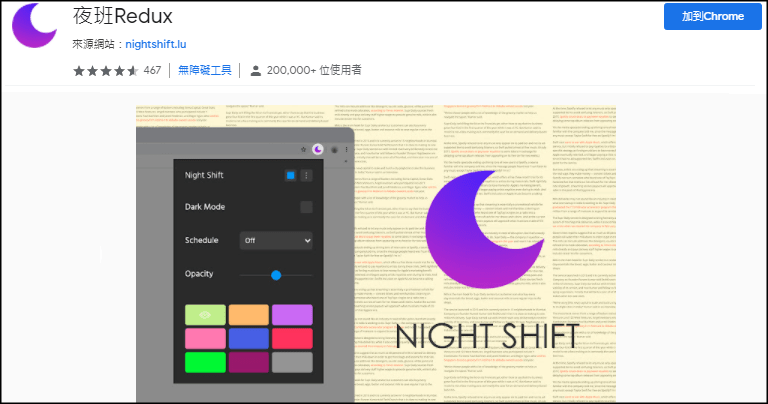Image resolution: width=768 pixels, height=404 pixels.
Task: Click the Night Shift moon toolbar icon
Action: point(318,149)
